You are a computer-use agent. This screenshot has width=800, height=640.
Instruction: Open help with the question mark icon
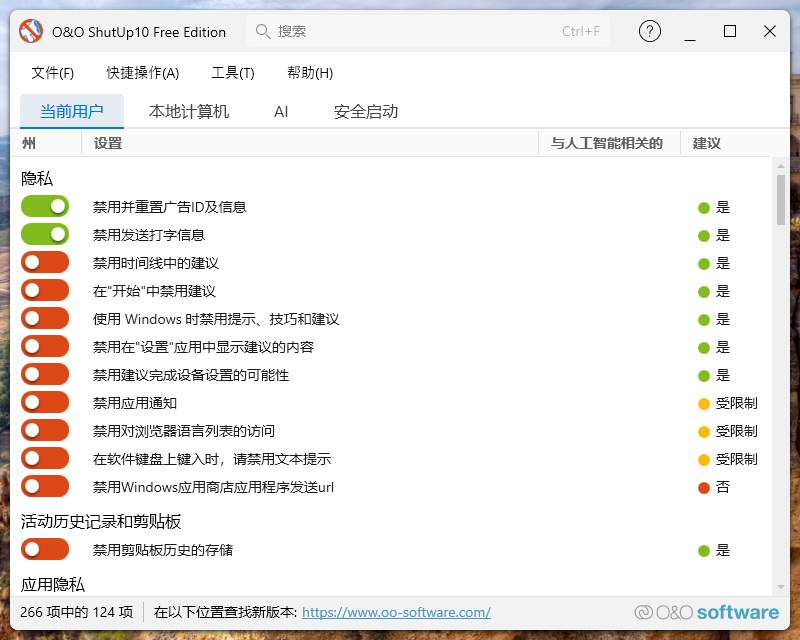(x=649, y=32)
